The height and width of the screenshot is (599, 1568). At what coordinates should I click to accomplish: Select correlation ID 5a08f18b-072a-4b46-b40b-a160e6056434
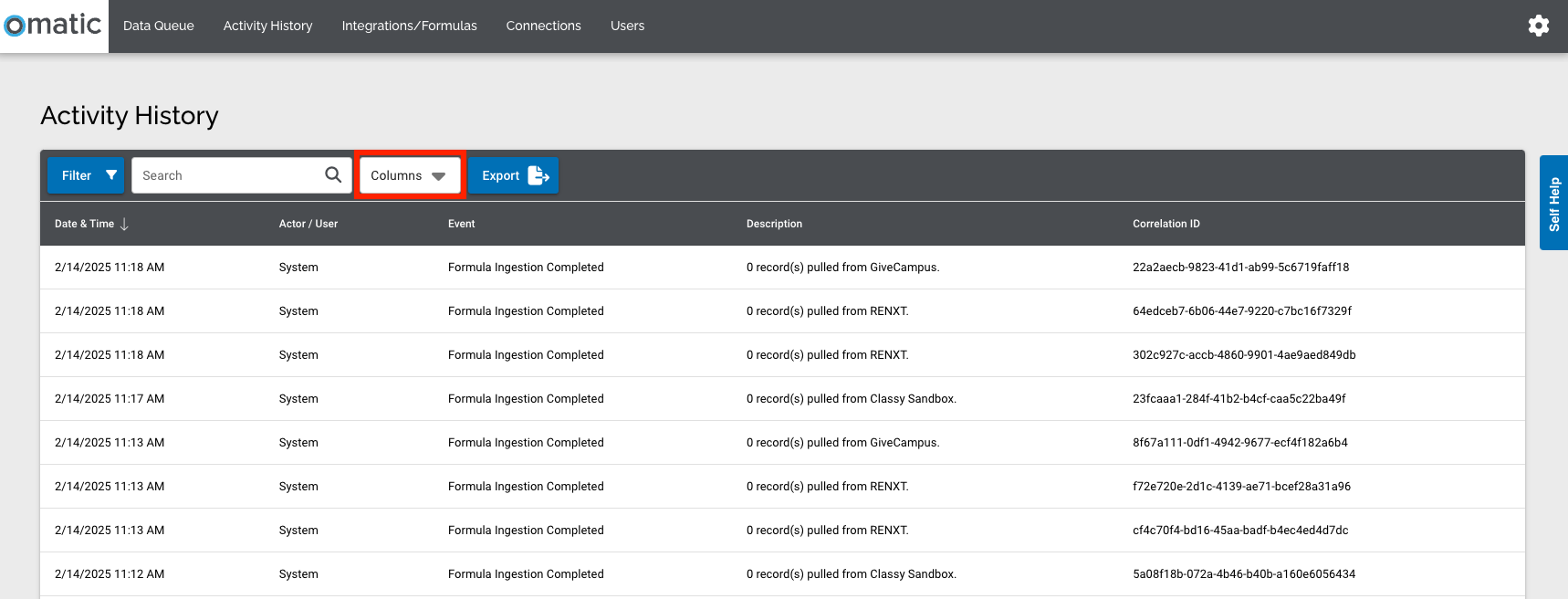point(1244,574)
